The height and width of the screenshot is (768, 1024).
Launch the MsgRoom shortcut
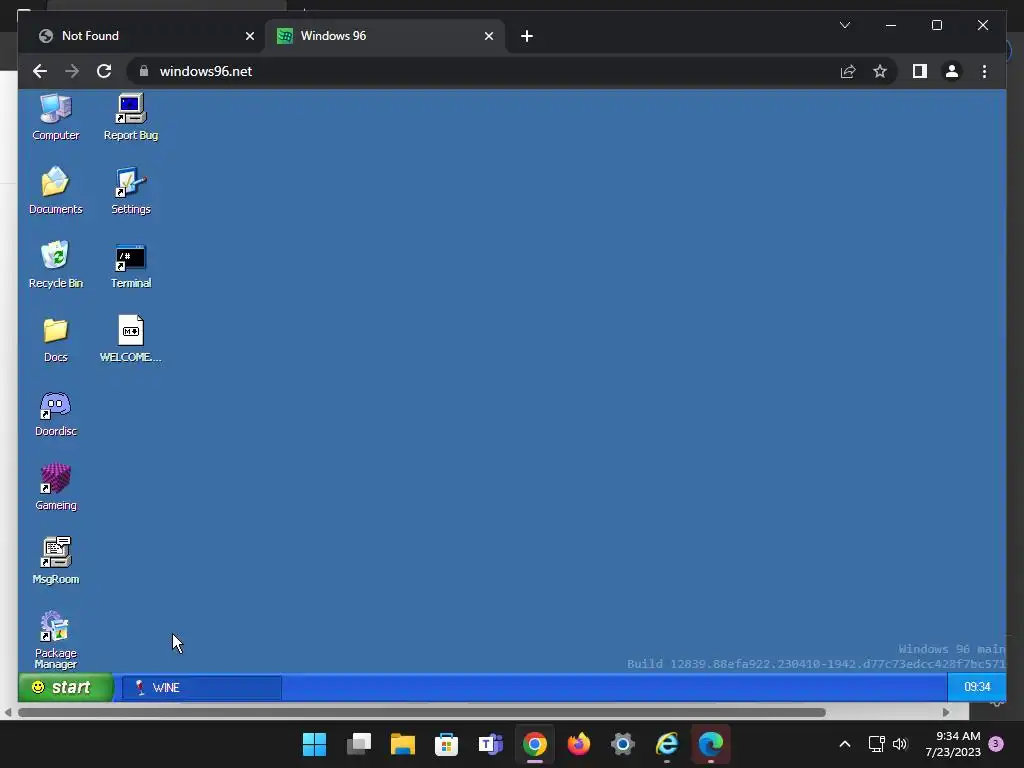(x=56, y=561)
